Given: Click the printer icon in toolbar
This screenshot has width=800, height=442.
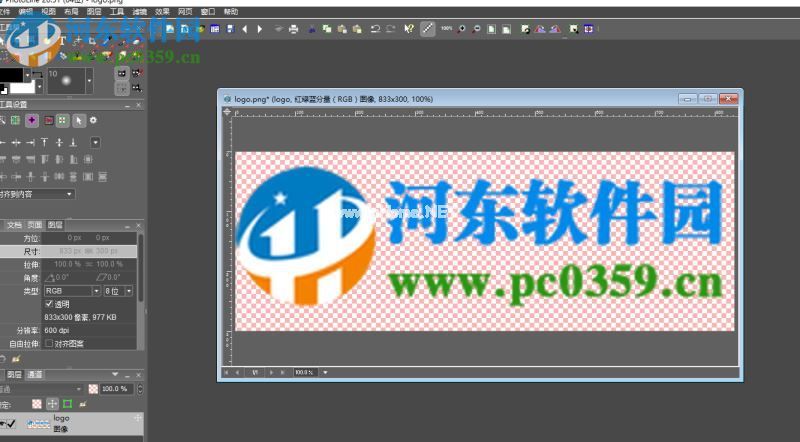Looking at the screenshot, I should [x=293, y=29].
